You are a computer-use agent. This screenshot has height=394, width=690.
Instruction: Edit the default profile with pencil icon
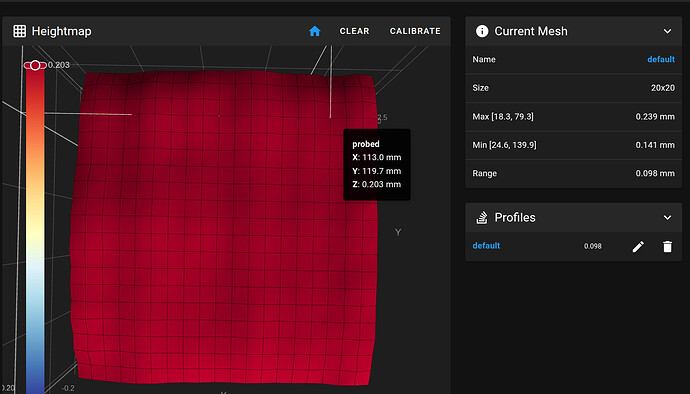(x=638, y=247)
